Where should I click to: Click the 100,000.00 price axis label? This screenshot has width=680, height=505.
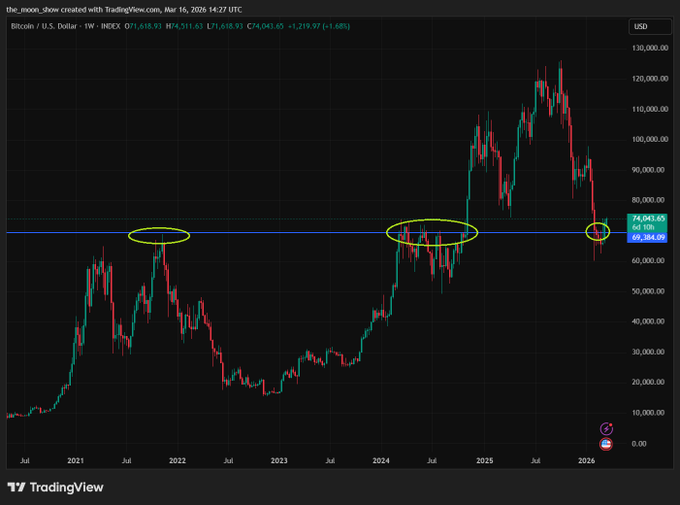point(648,139)
